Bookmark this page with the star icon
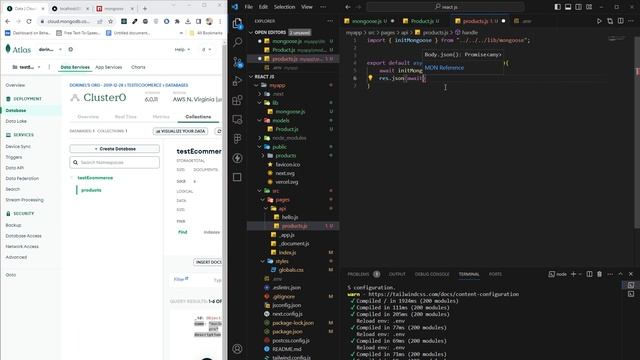Screen dimensions: 640x360 pyautogui.click(x=110, y=21)
